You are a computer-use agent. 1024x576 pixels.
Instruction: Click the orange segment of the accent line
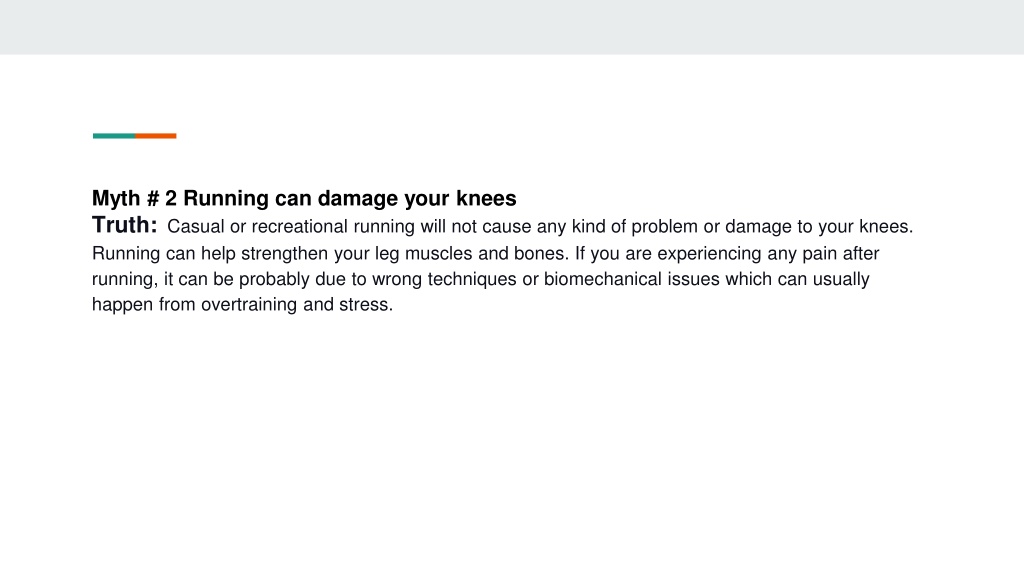coord(156,136)
